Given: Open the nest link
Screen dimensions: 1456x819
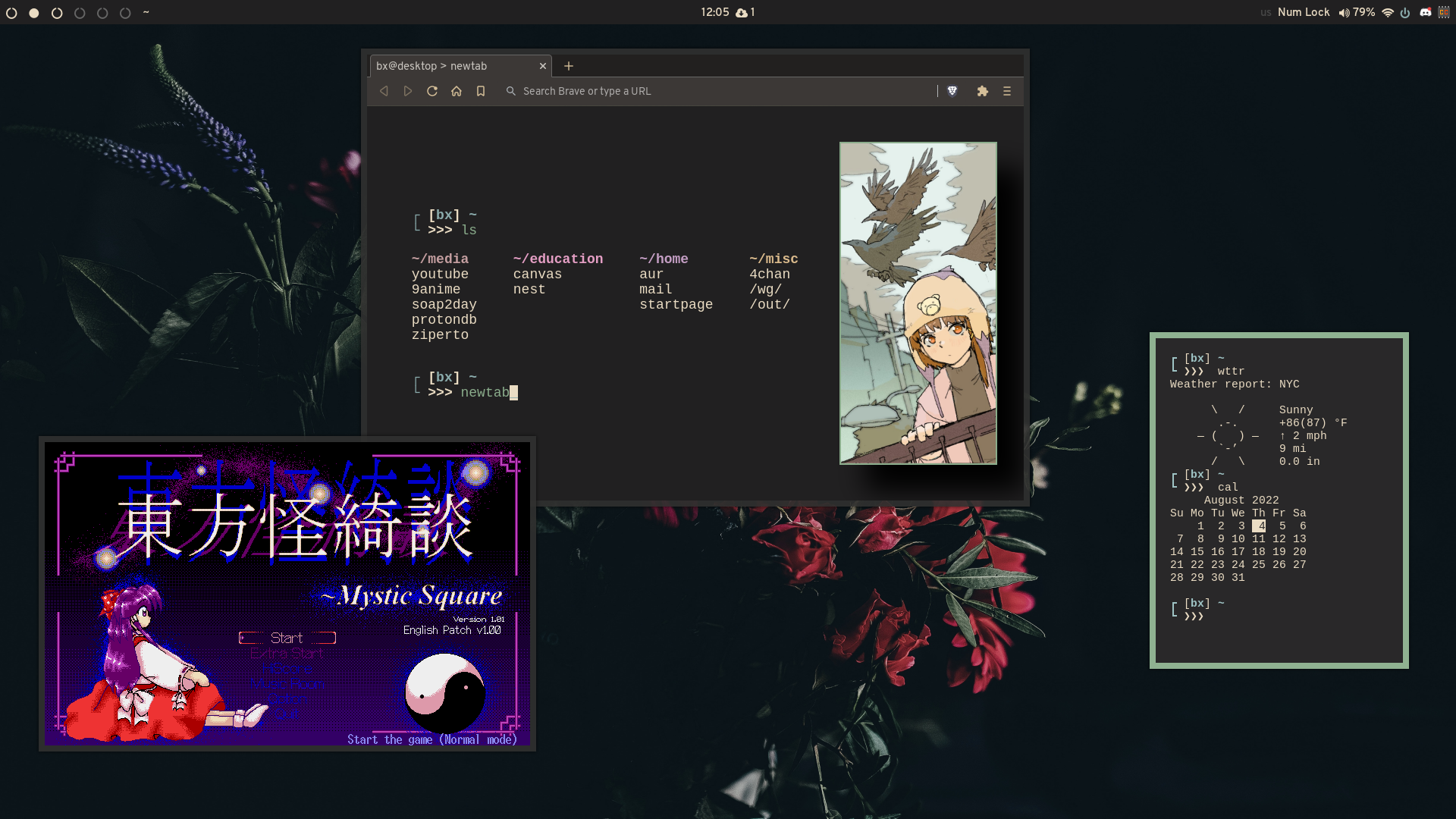Looking at the screenshot, I should (x=529, y=290).
